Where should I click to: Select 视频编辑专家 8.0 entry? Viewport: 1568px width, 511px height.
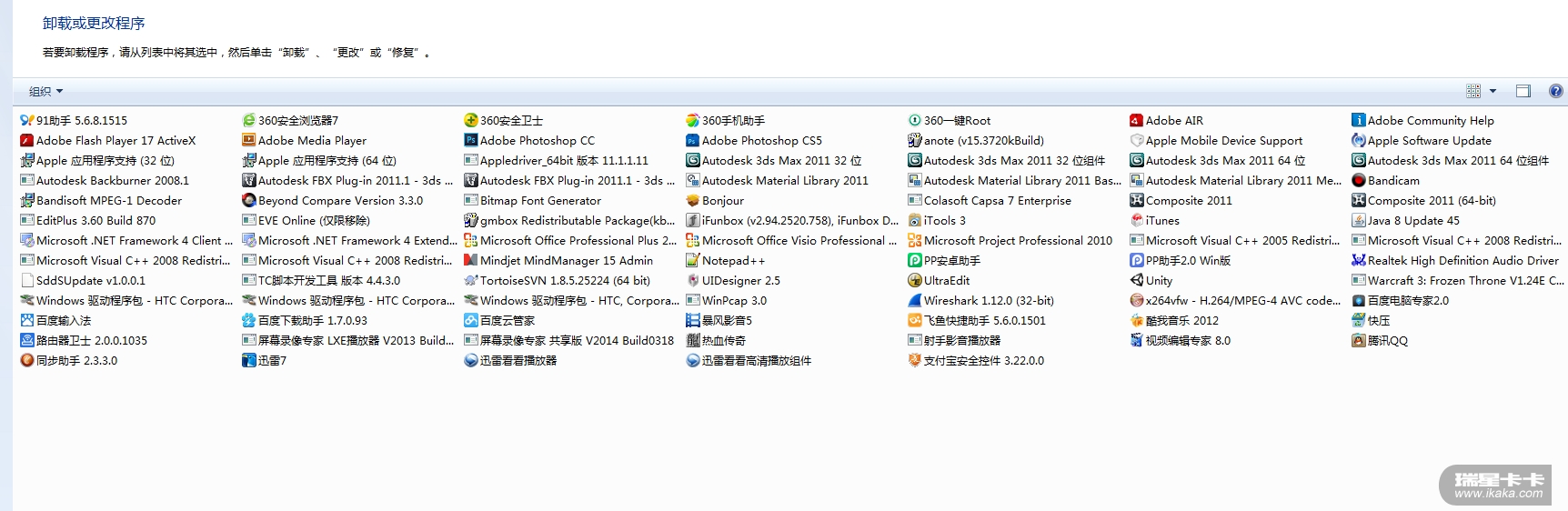click(x=1181, y=340)
